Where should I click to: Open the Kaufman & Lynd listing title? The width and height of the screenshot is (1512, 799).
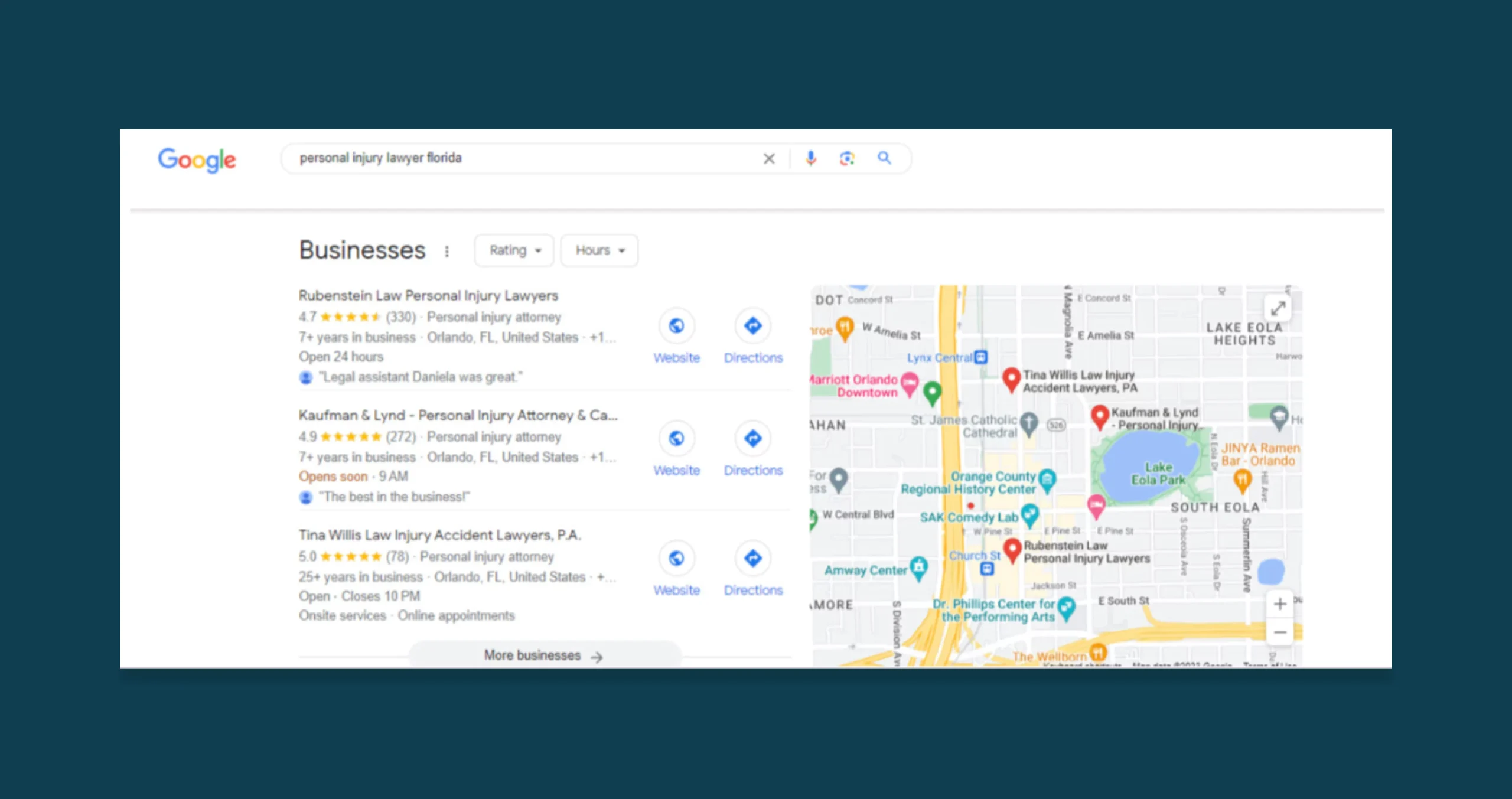click(x=458, y=415)
